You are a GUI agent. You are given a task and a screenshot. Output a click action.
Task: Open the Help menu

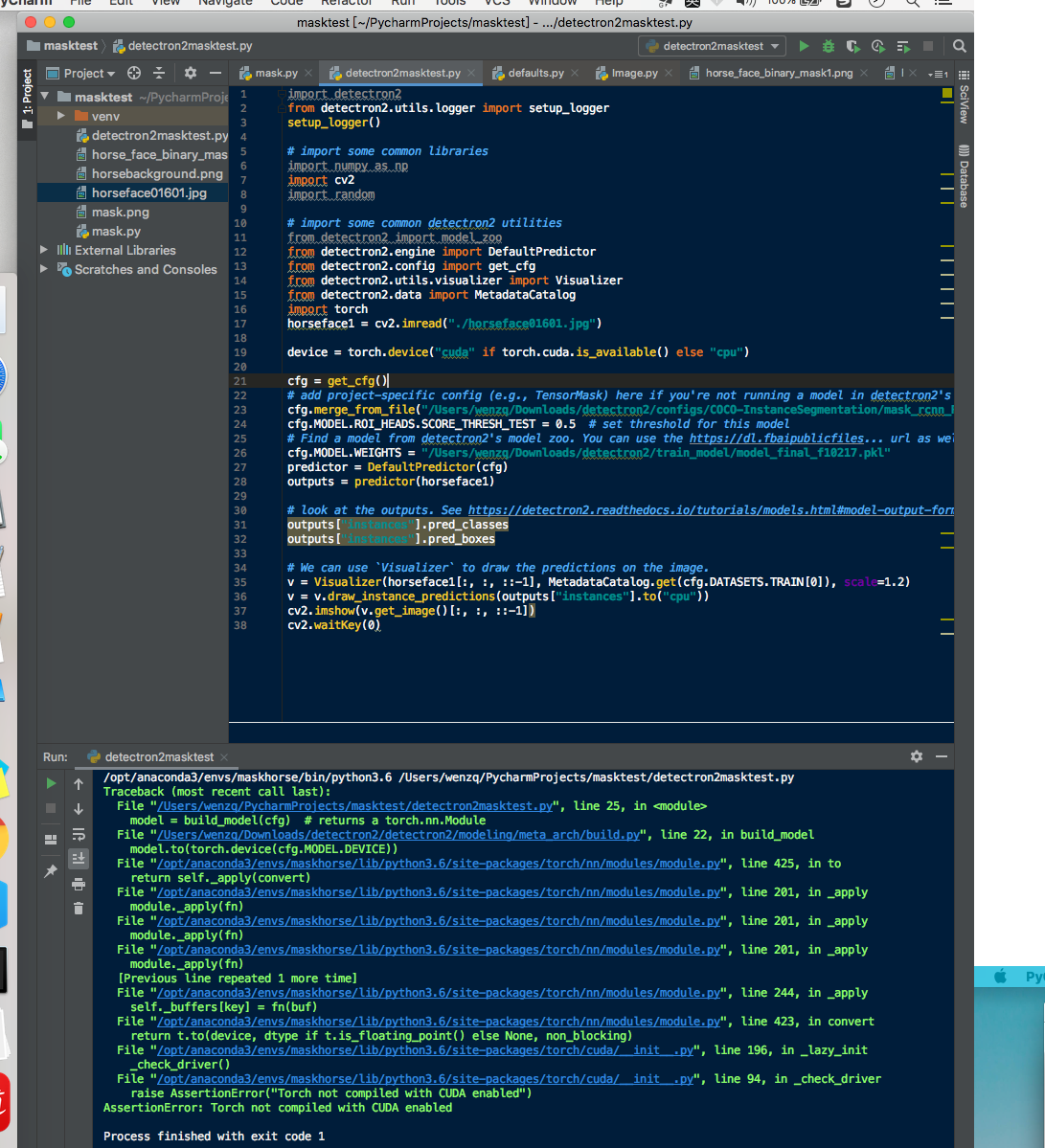click(x=608, y=3)
